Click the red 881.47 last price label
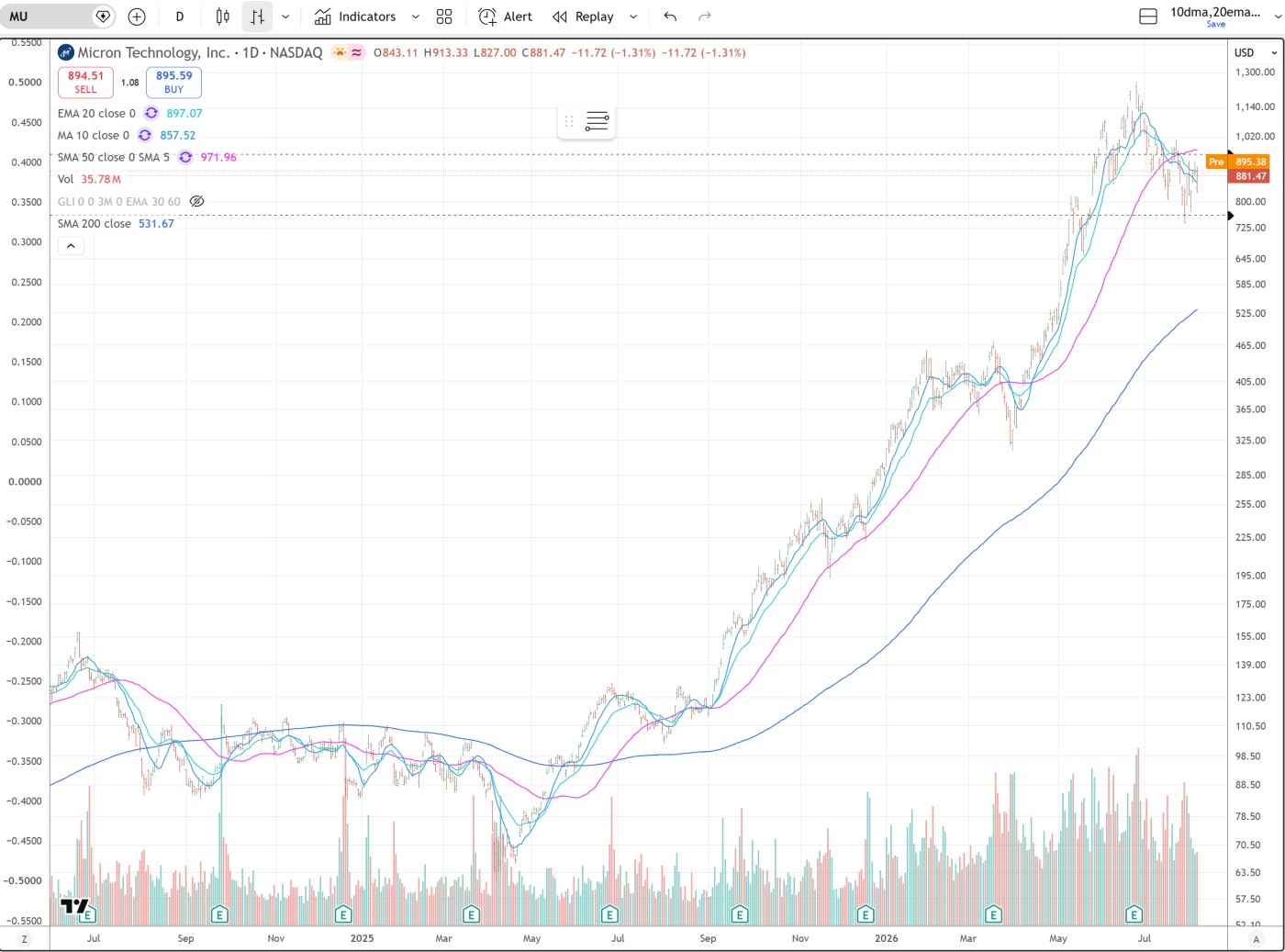Image resolution: width=1285 pixels, height=952 pixels. (x=1250, y=176)
